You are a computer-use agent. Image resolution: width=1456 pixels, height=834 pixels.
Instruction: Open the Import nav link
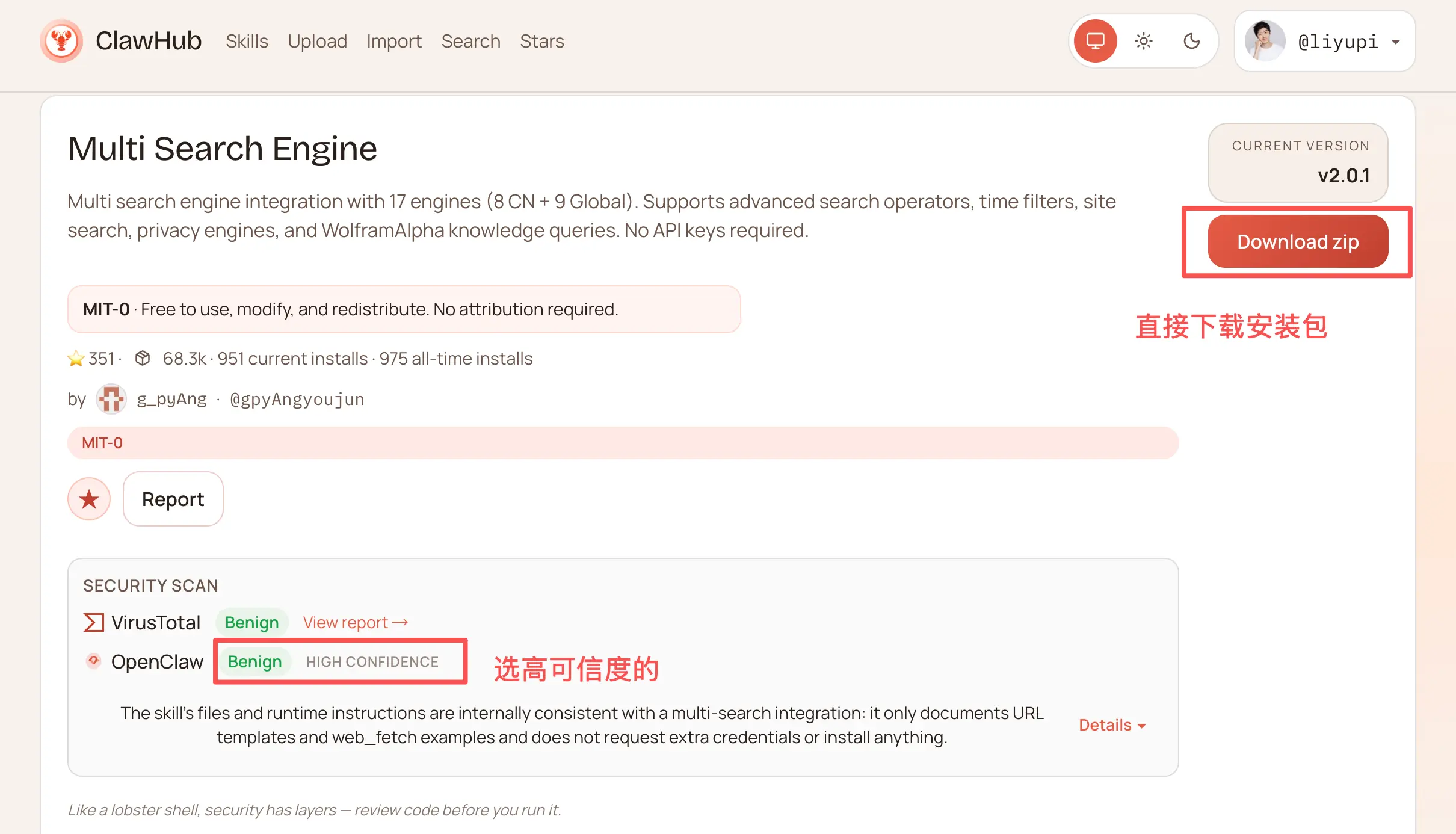coord(394,41)
